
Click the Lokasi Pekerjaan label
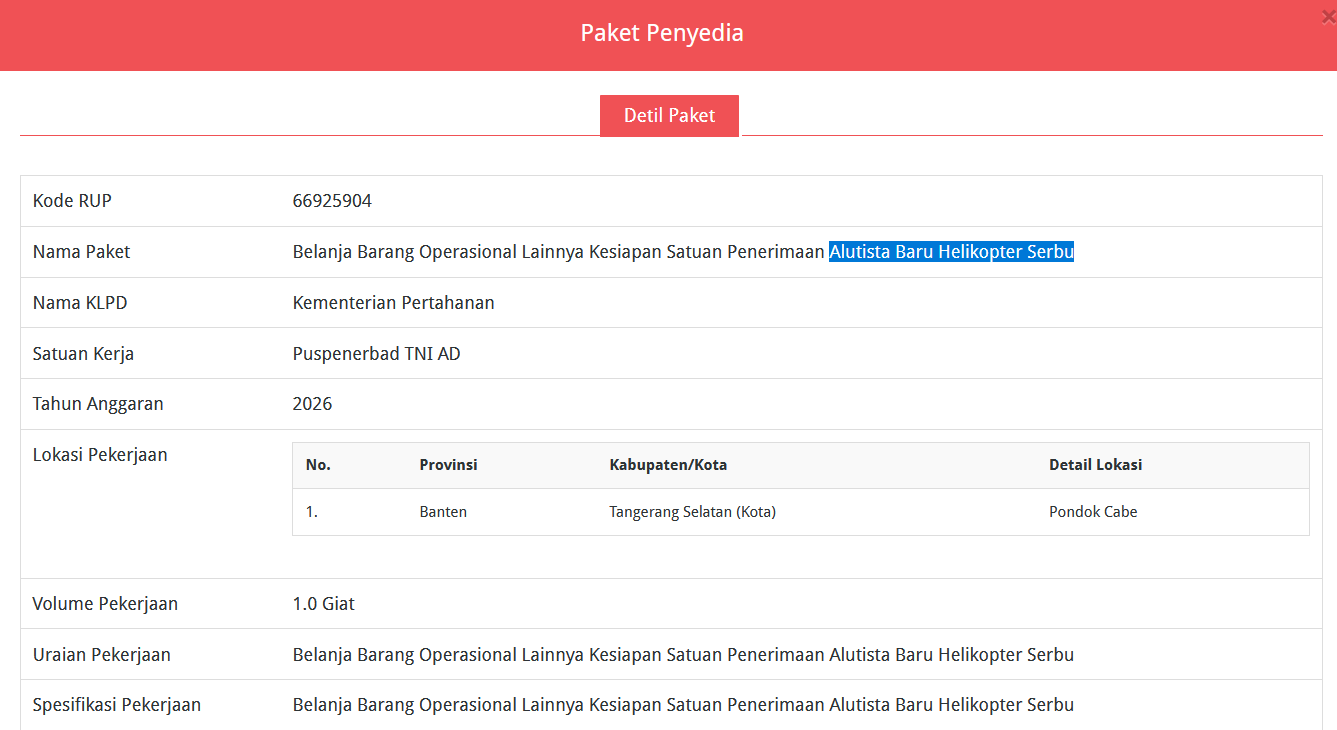click(x=100, y=455)
